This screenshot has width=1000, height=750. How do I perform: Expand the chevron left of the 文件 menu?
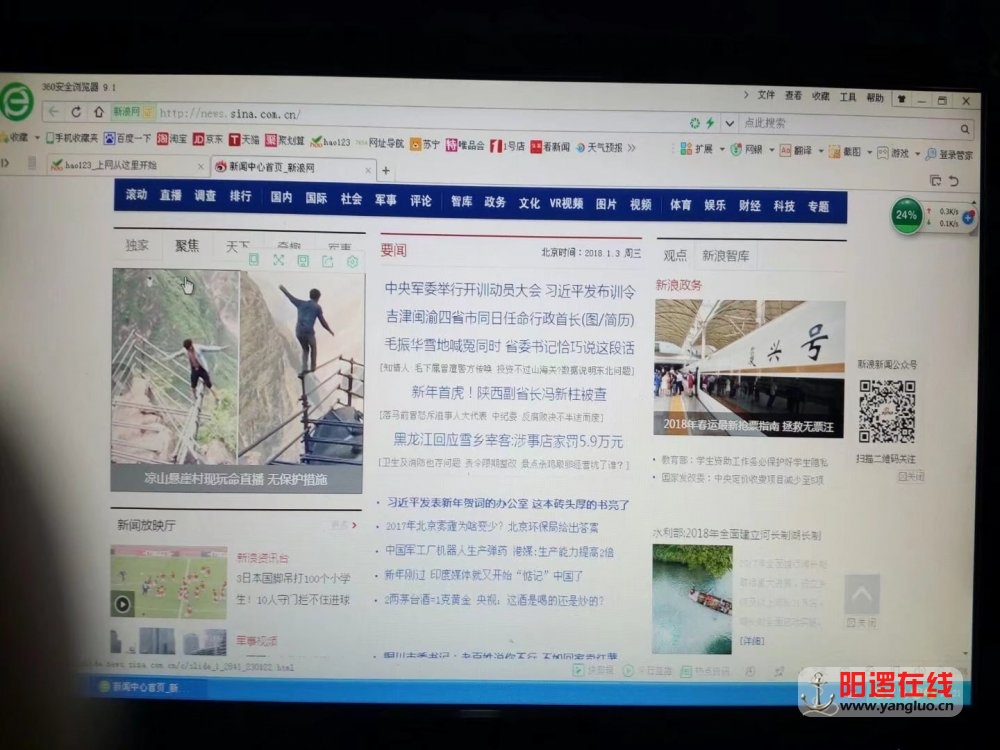pyautogui.click(x=746, y=94)
